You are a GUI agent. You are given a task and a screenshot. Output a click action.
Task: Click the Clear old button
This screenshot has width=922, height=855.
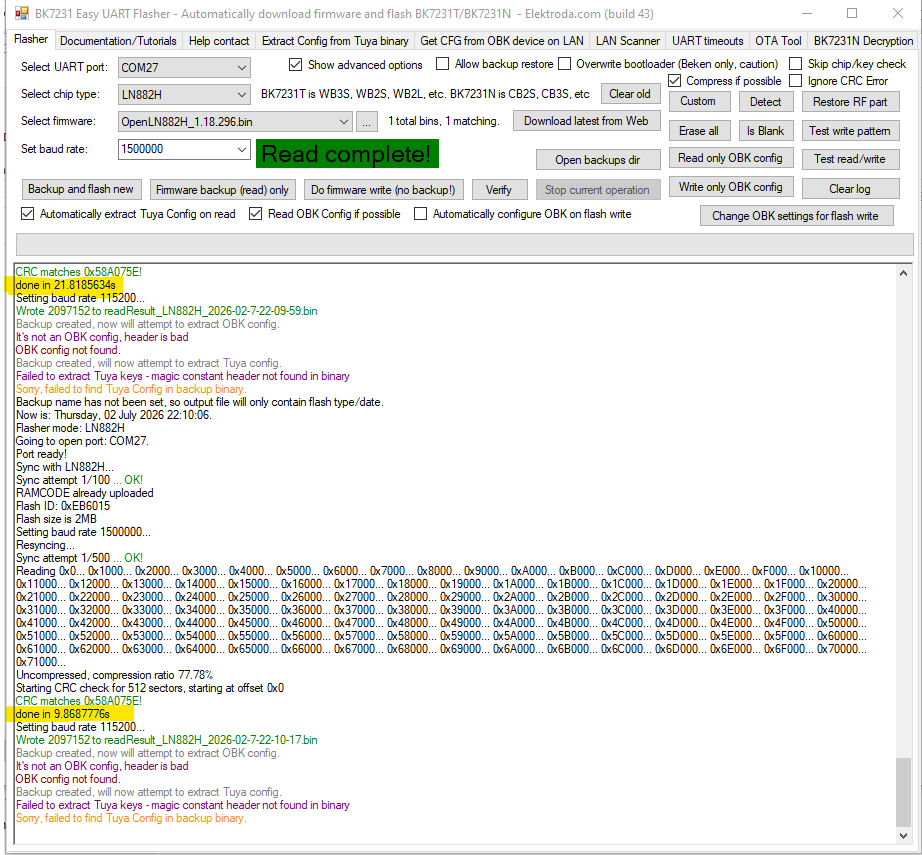coord(630,94)
